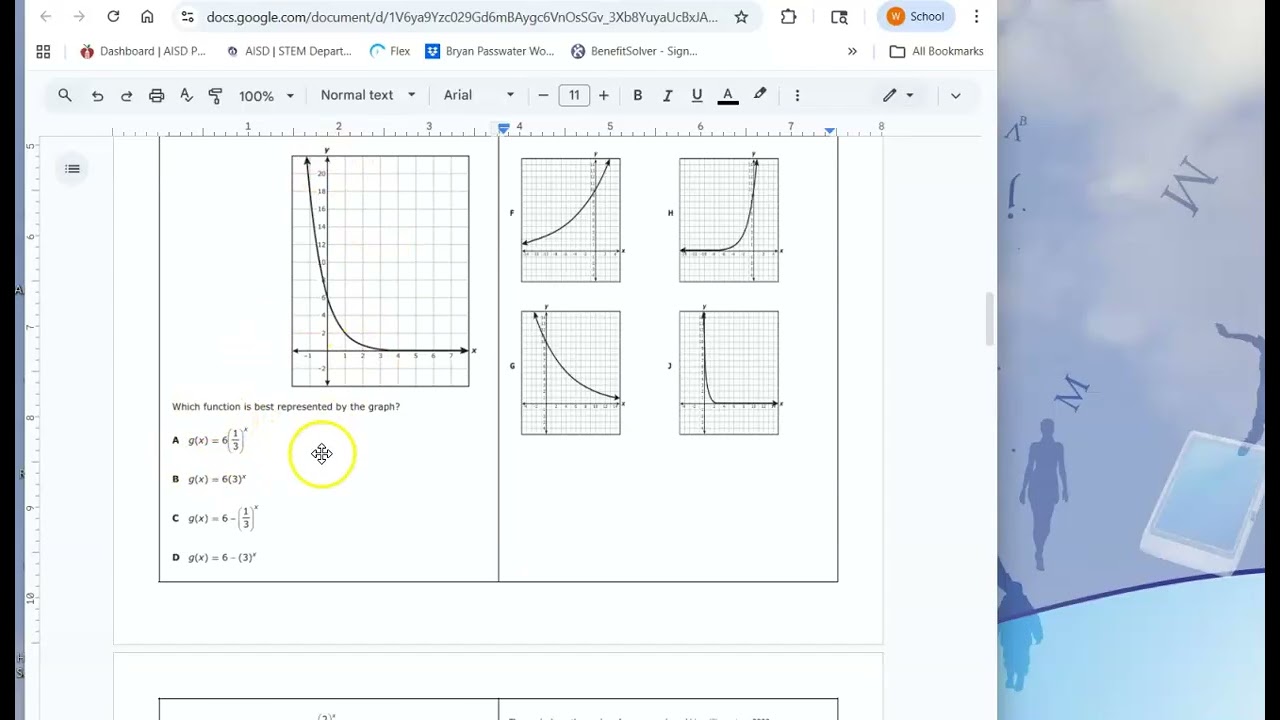Screen dimensions: 1280x720
Task: Click the search magnifier in the Docs toolbar
Action: pyautogui.click(x=65, y=95)
